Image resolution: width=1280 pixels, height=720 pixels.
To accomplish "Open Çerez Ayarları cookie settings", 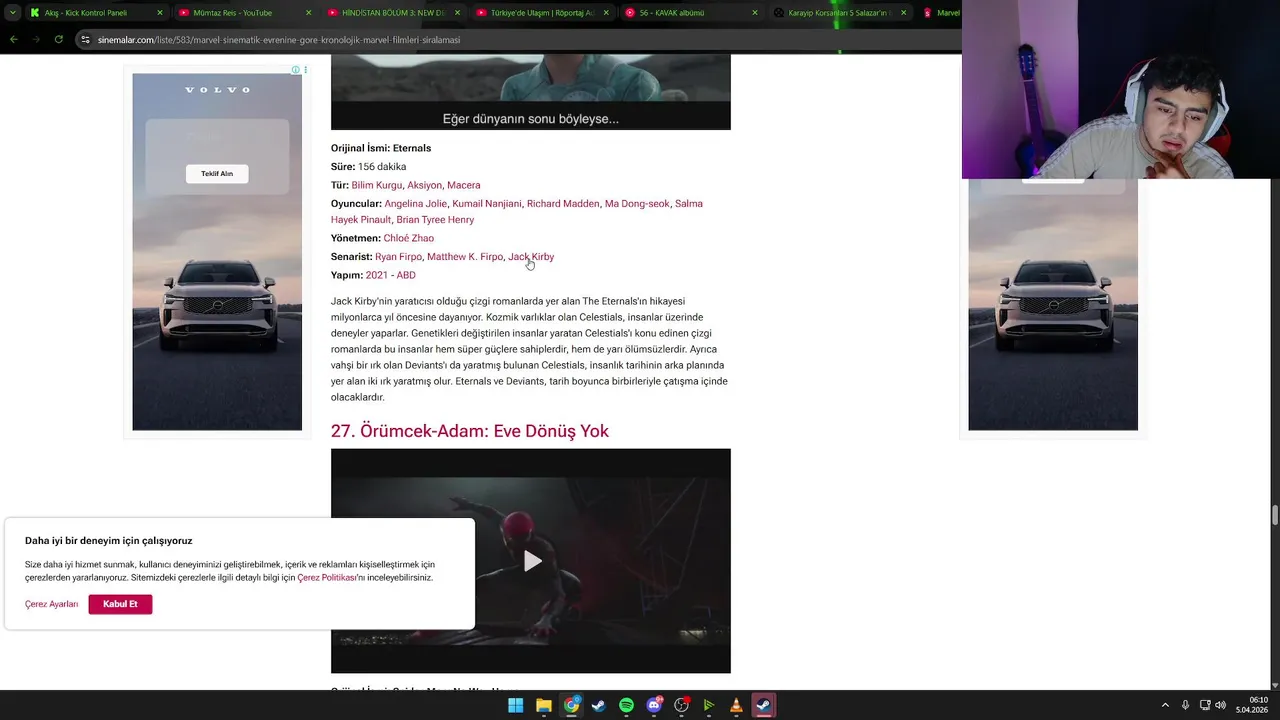I will 51,604.
